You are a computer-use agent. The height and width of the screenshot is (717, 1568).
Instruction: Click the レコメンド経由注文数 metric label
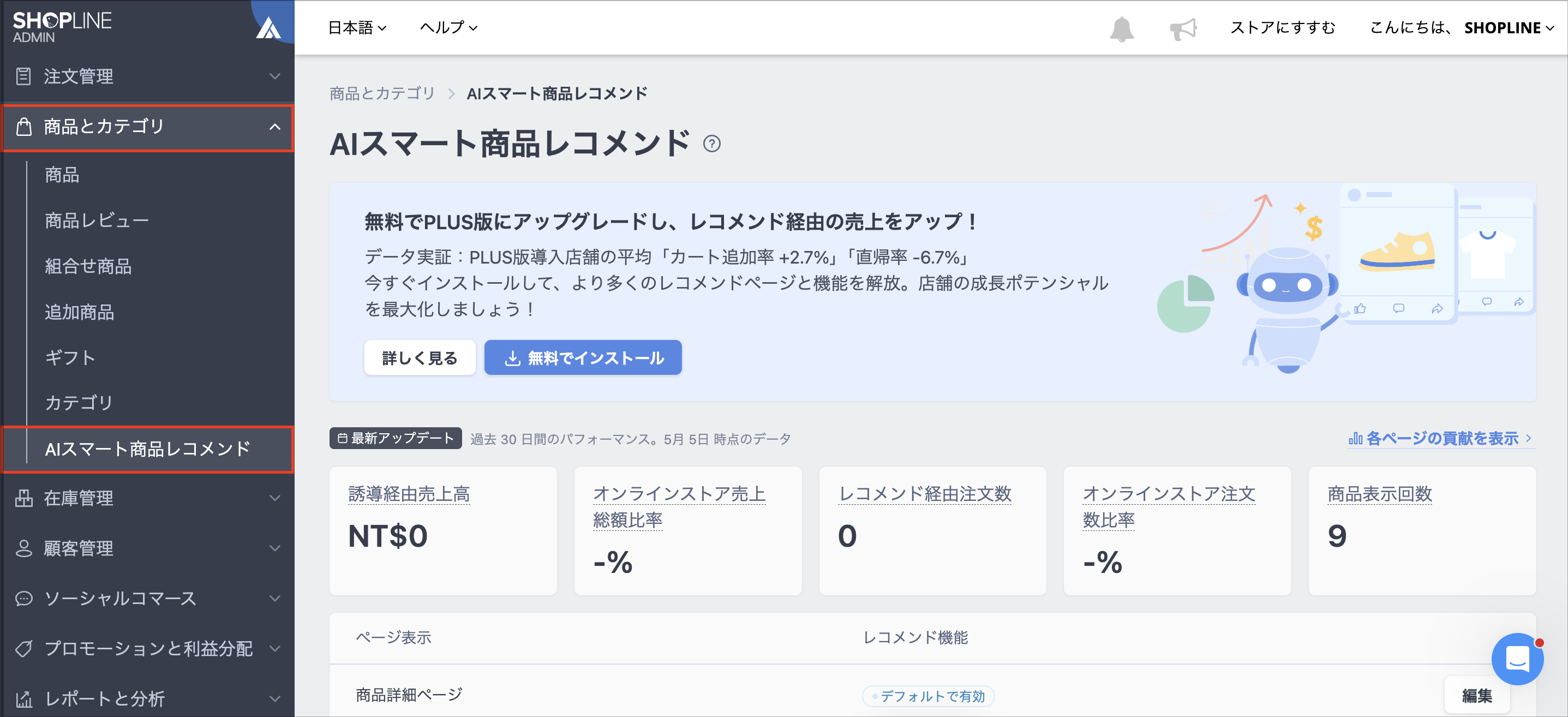pyautogui.click(x=925, y=494)
